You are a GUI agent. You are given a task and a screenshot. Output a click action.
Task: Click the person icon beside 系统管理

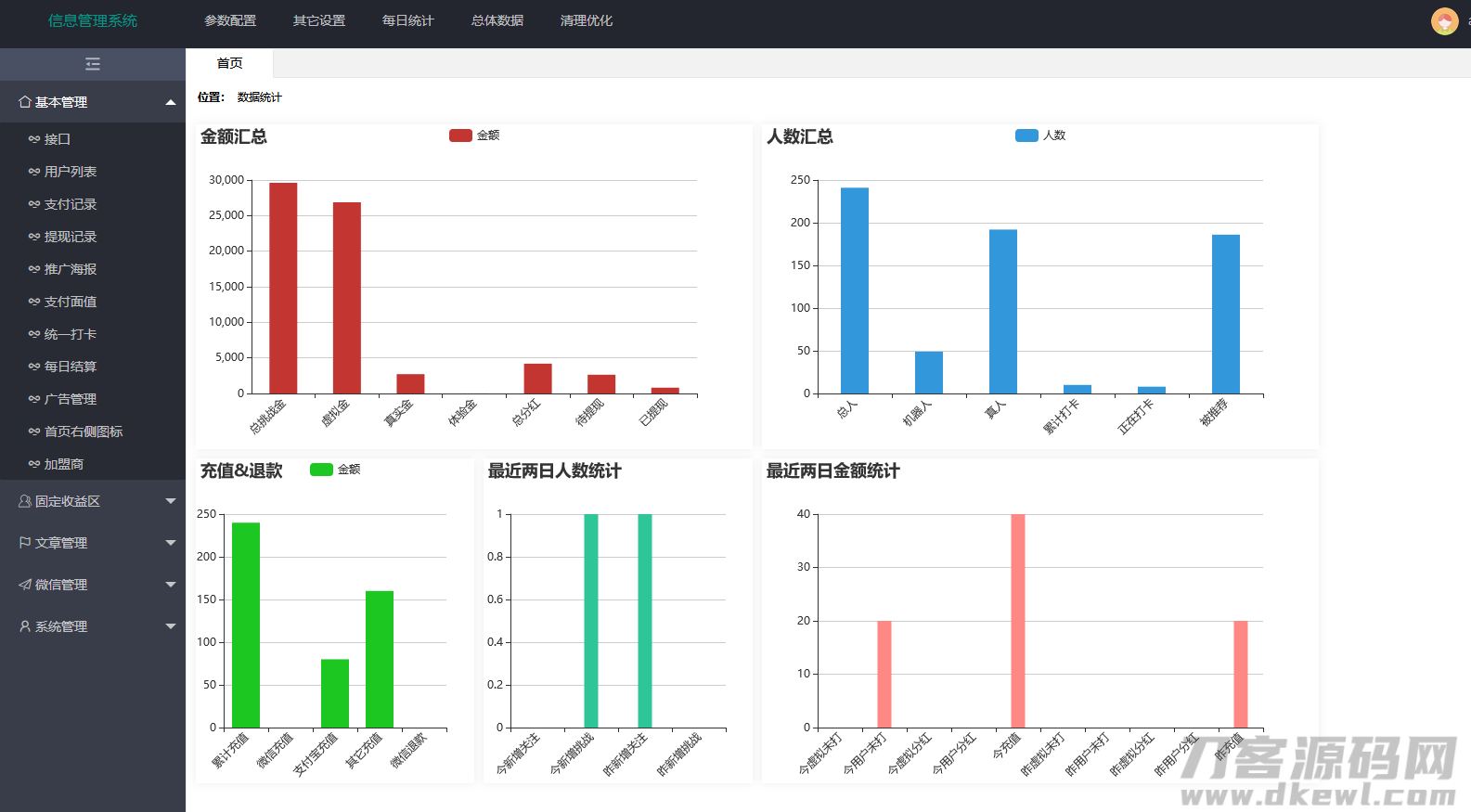(25, 626)
